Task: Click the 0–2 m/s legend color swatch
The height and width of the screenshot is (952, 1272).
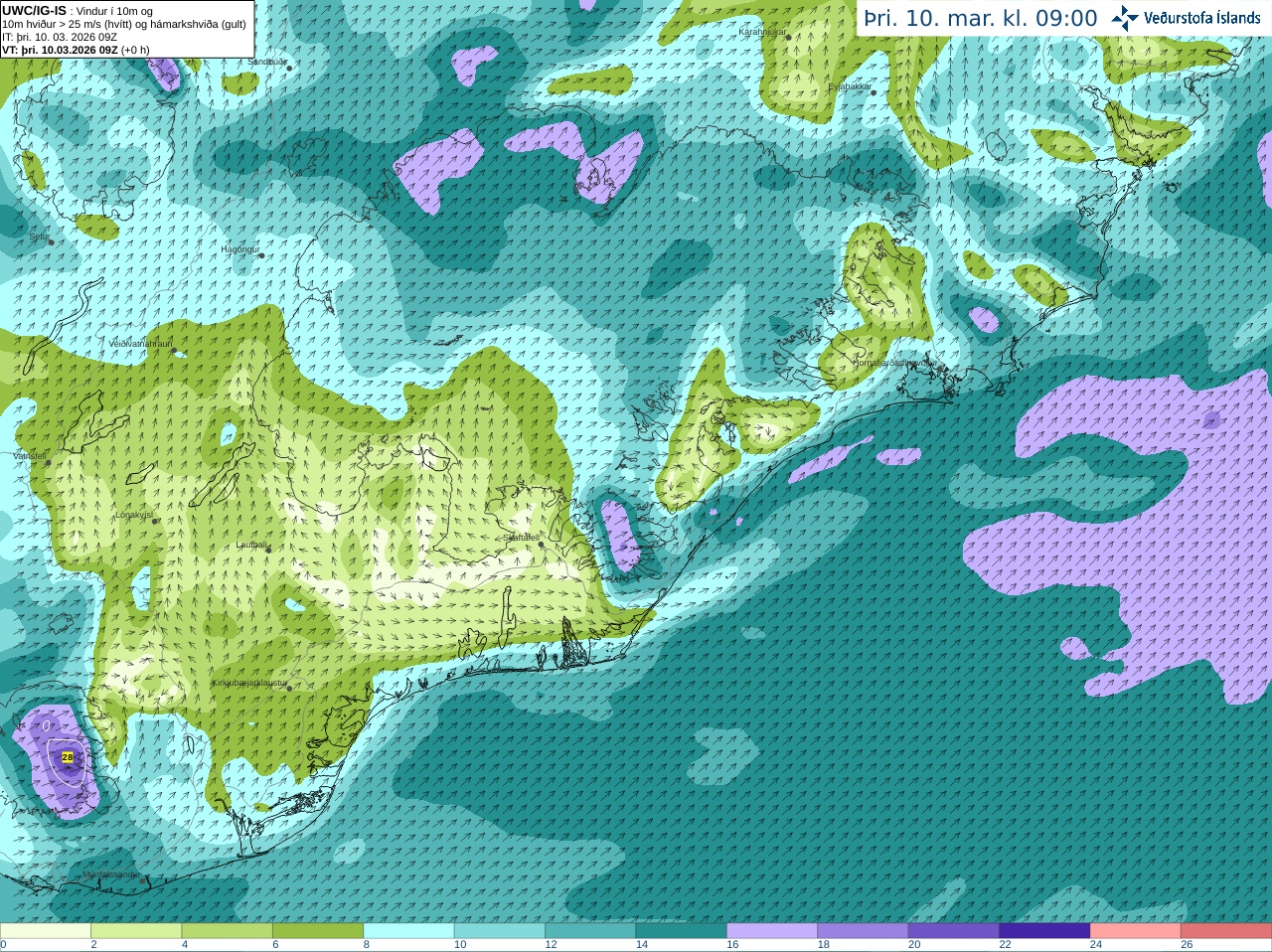Action: coord(46,931)
